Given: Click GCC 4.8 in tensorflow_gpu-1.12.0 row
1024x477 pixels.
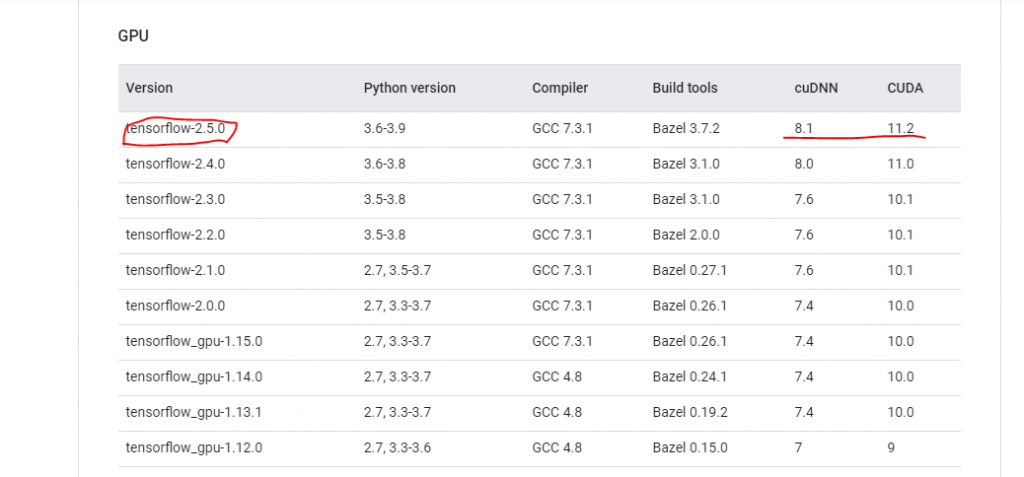Looking at the screenshot, I should (x=557, y=448).
